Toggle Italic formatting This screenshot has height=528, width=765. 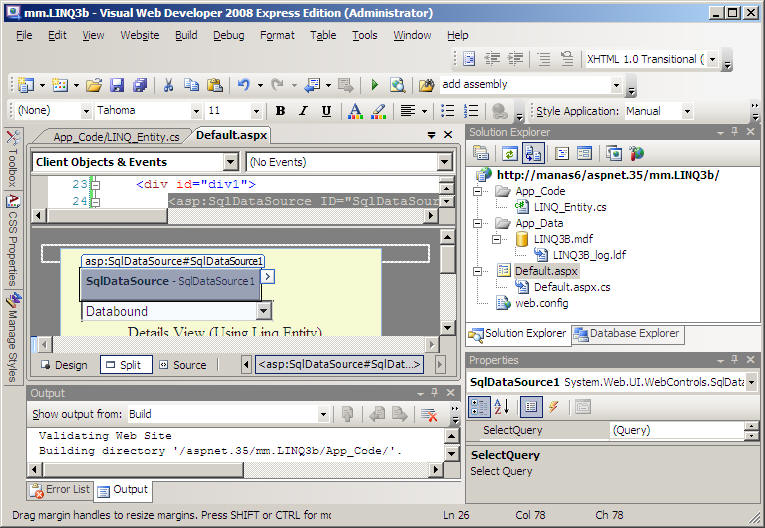304,111
